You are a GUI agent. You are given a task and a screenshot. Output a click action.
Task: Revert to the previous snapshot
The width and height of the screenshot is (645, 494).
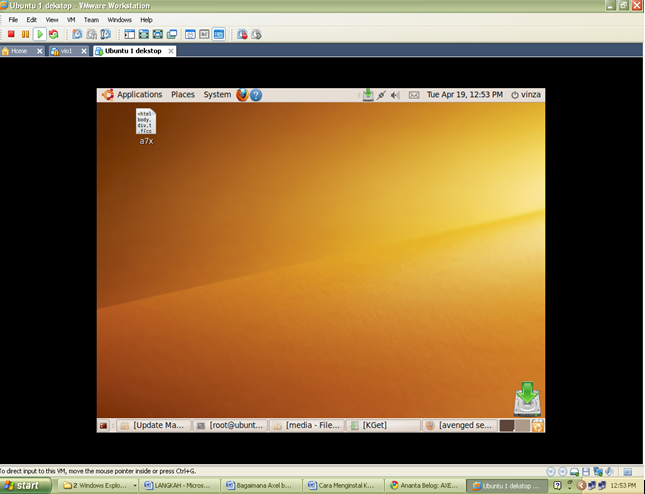point(91,34)
